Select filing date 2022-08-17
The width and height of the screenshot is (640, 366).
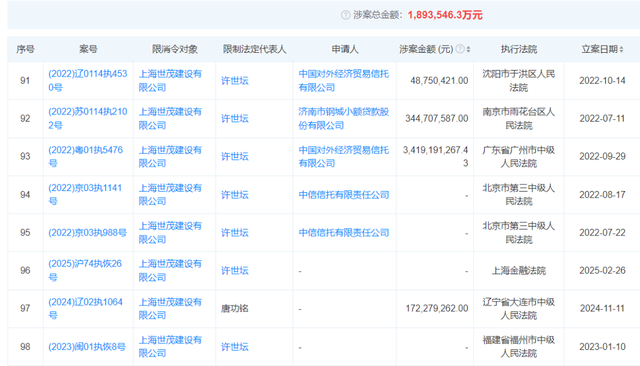(x=602, y=195)
